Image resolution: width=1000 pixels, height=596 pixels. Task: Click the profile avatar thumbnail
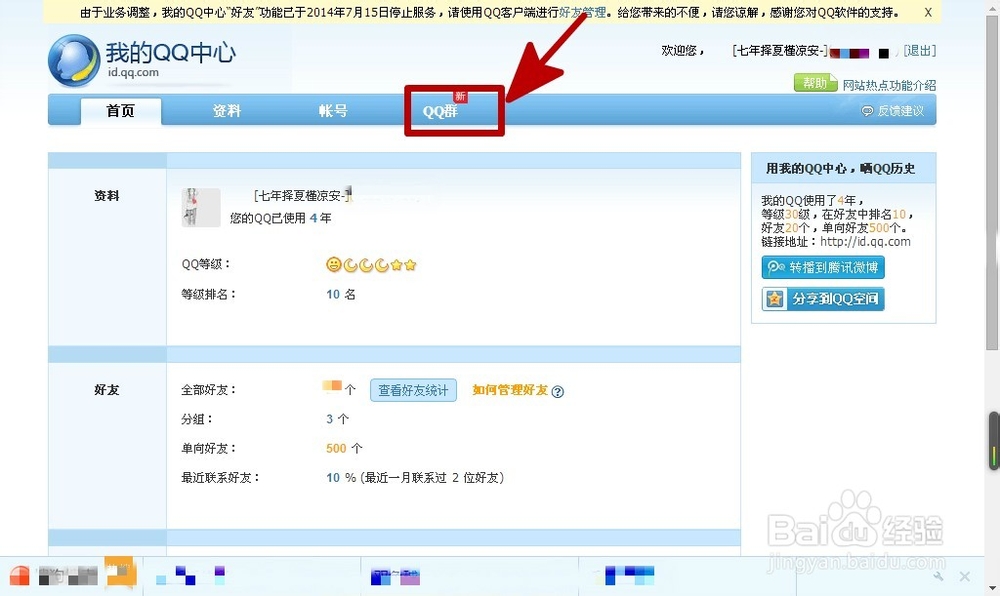click(x=201, y=207)
